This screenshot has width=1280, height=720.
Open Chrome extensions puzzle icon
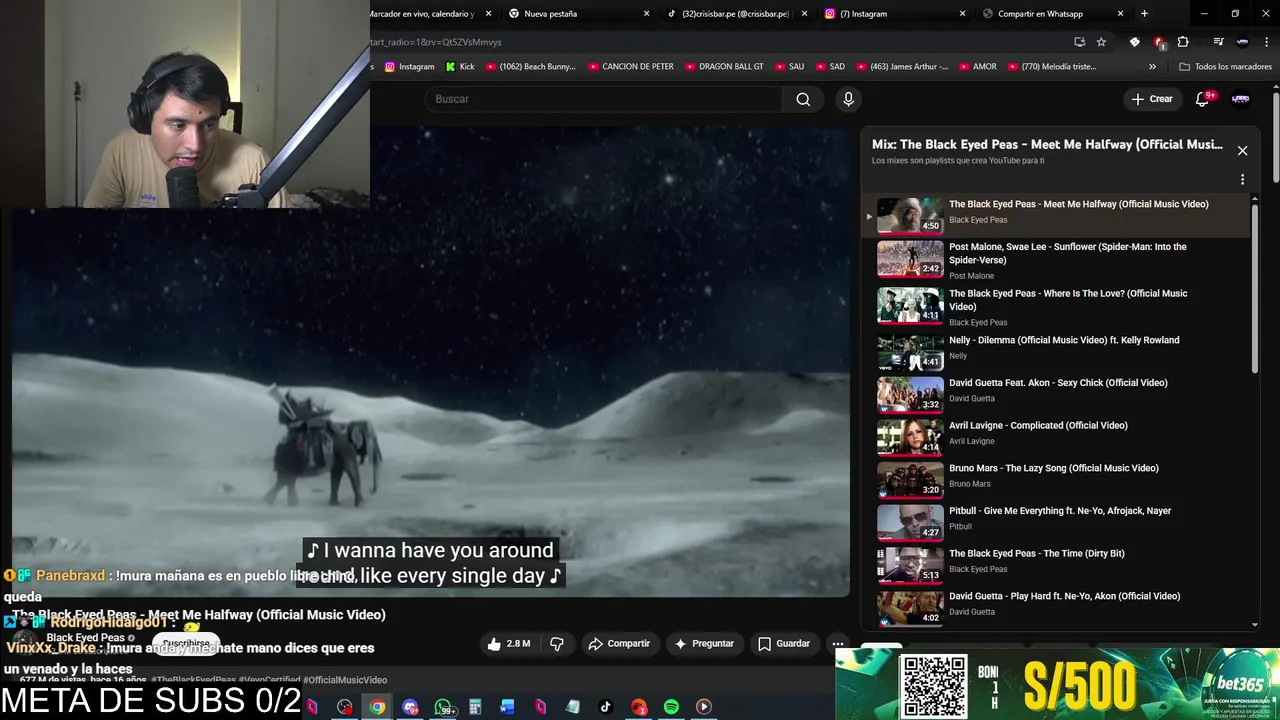point(1183,42)
